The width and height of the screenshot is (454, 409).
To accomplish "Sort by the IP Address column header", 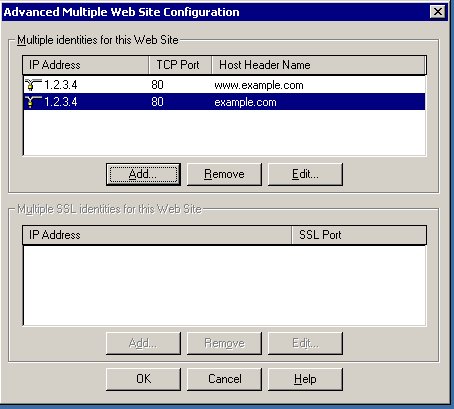I will [86, 65].
